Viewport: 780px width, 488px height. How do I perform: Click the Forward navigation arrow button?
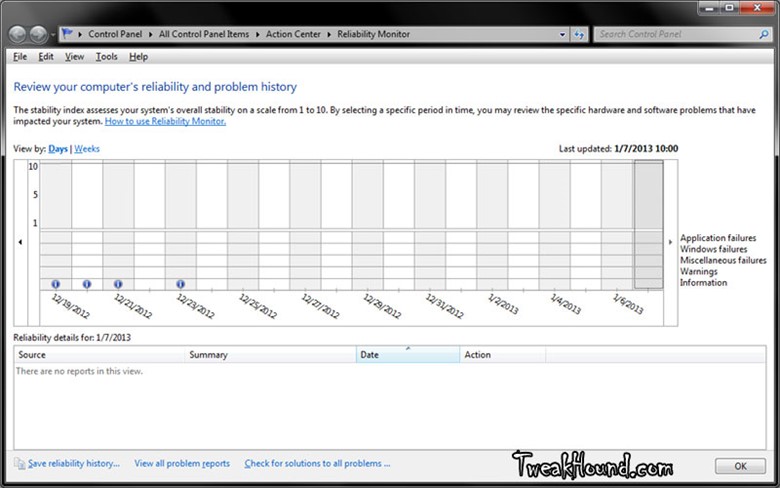[x=38, y=34]
